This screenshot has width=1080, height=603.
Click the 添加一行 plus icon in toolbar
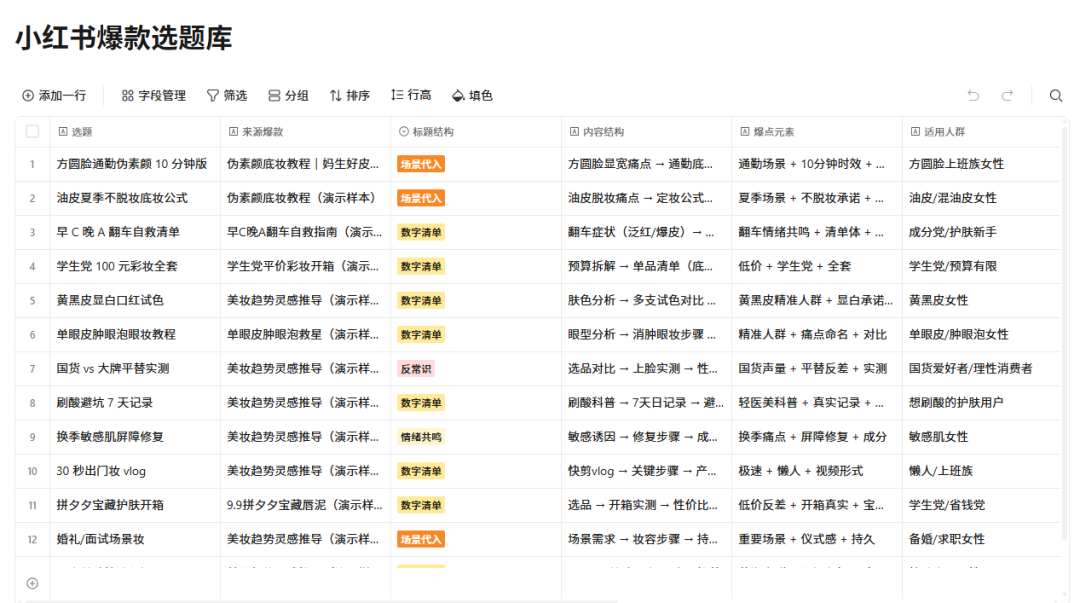point(28,96)
